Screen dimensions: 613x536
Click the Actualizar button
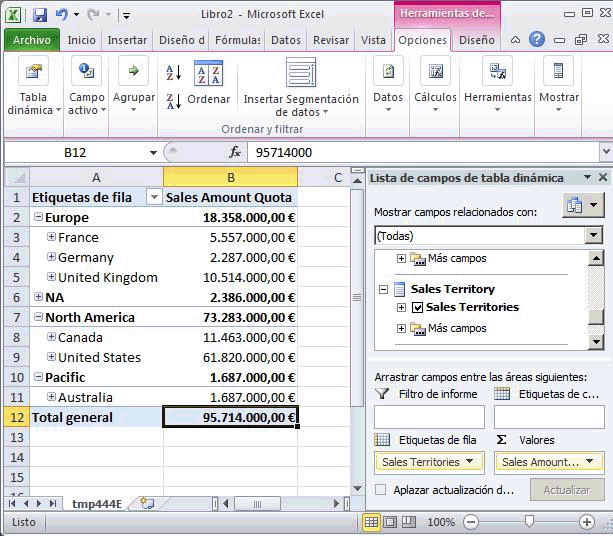566,490
